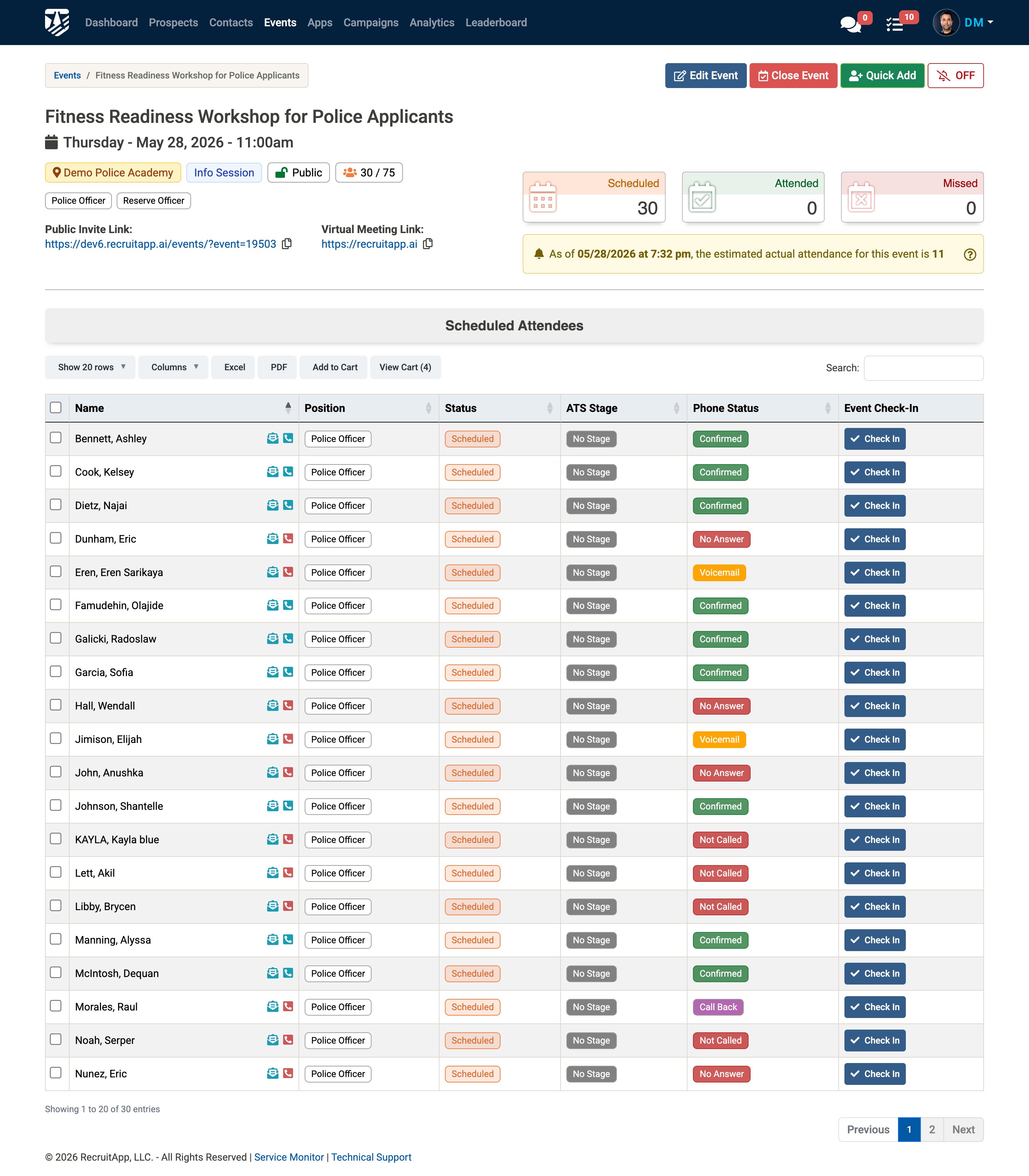Viewport: 1029px width, 1176px height.
Task: Check the box for Libby, Brycen
Action: (56, 905)
